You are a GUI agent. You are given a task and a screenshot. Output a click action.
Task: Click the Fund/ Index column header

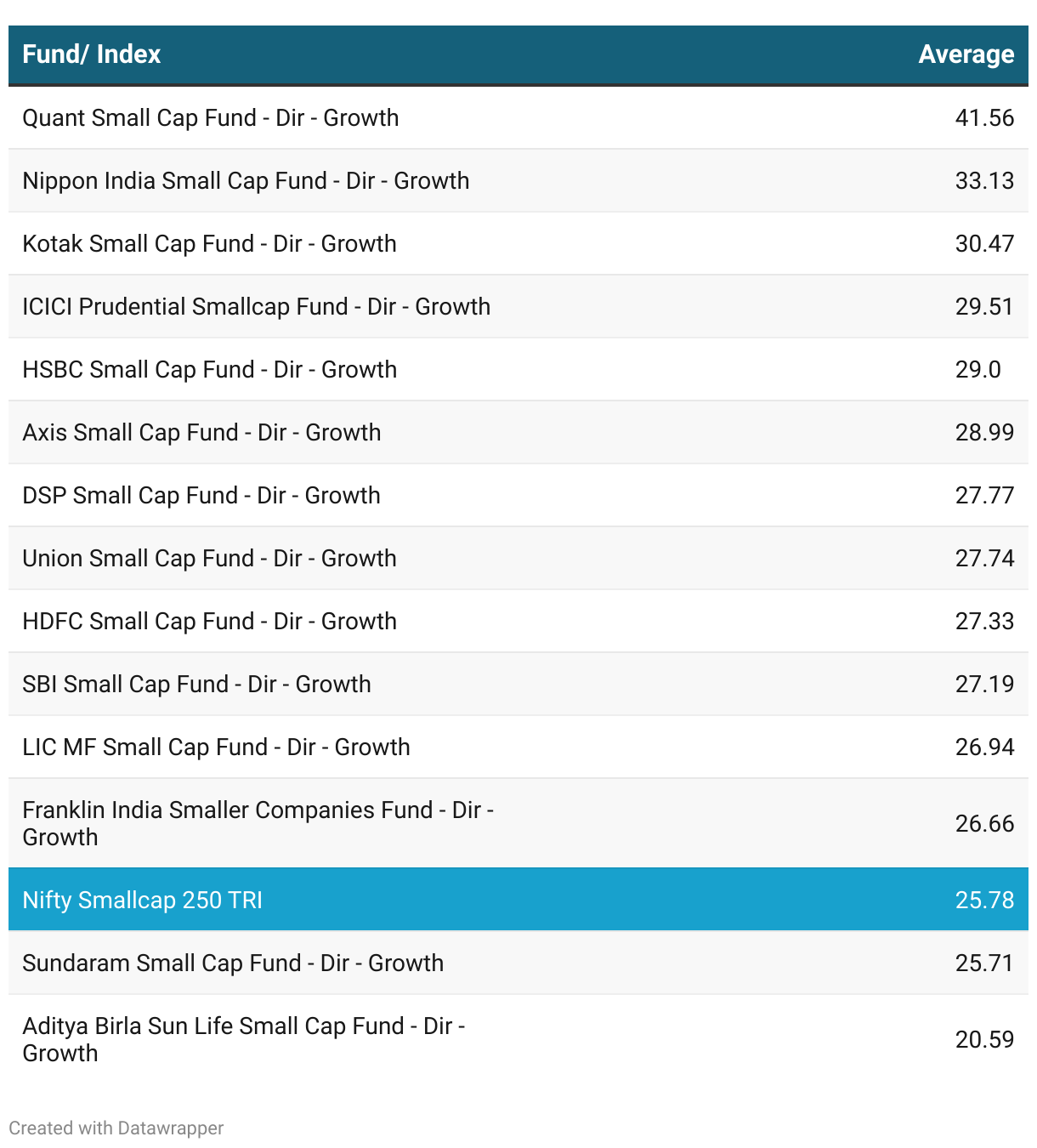coord(92,54)
